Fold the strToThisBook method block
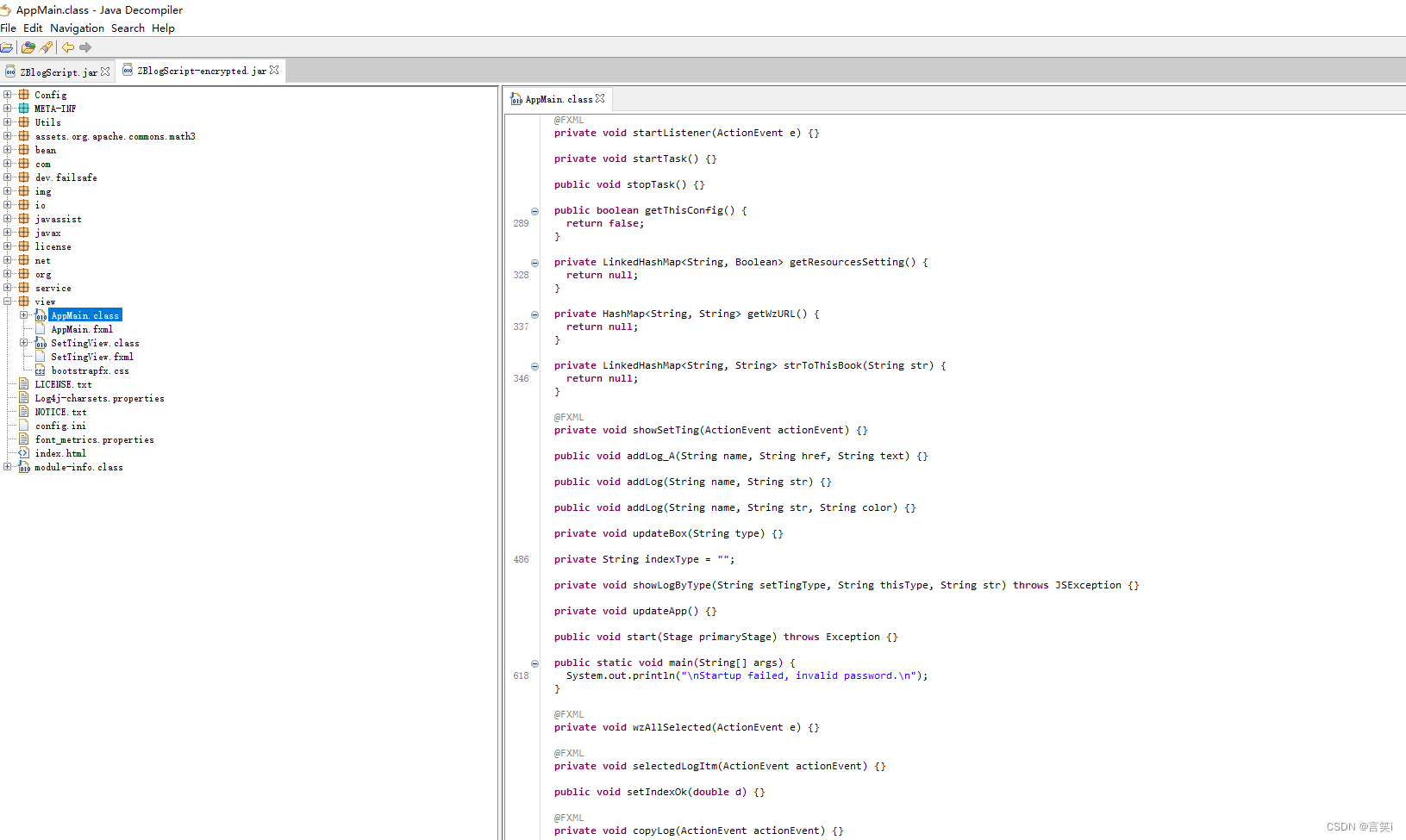1406x840 pixels. [534, 366]
